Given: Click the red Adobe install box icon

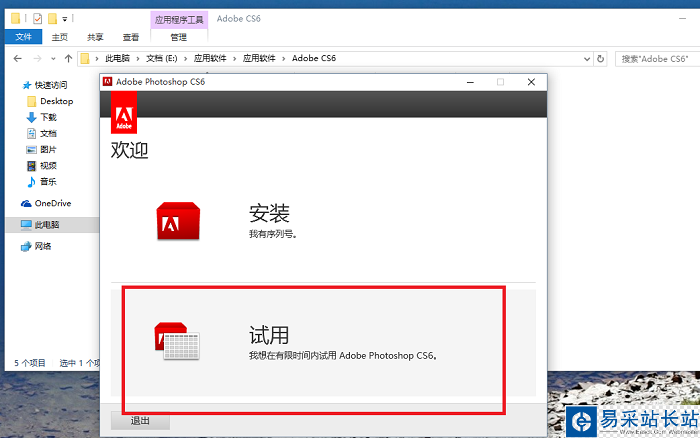Looking at the screenshot, I should click(x=178, y=221).
